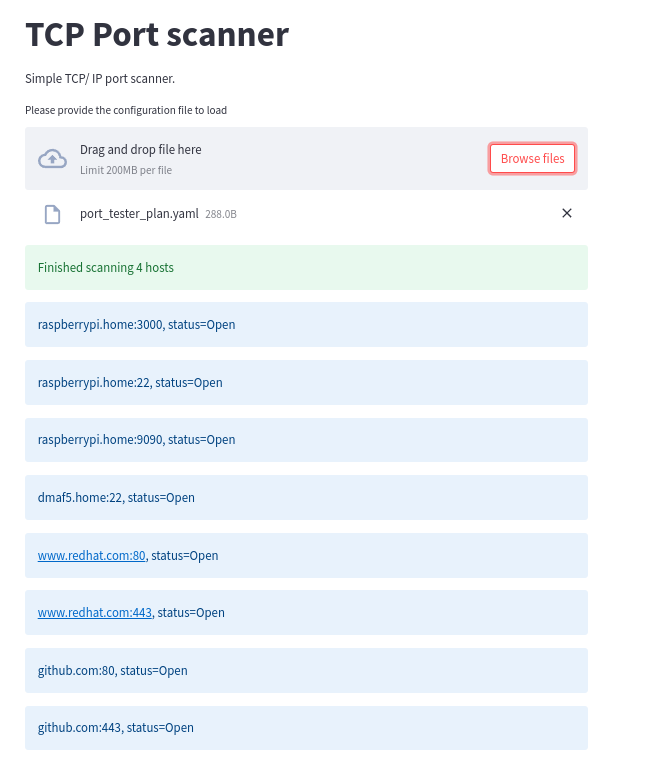The image size is (650, 777).
Task: Click the github.com:443 result row
Action: 306,728
